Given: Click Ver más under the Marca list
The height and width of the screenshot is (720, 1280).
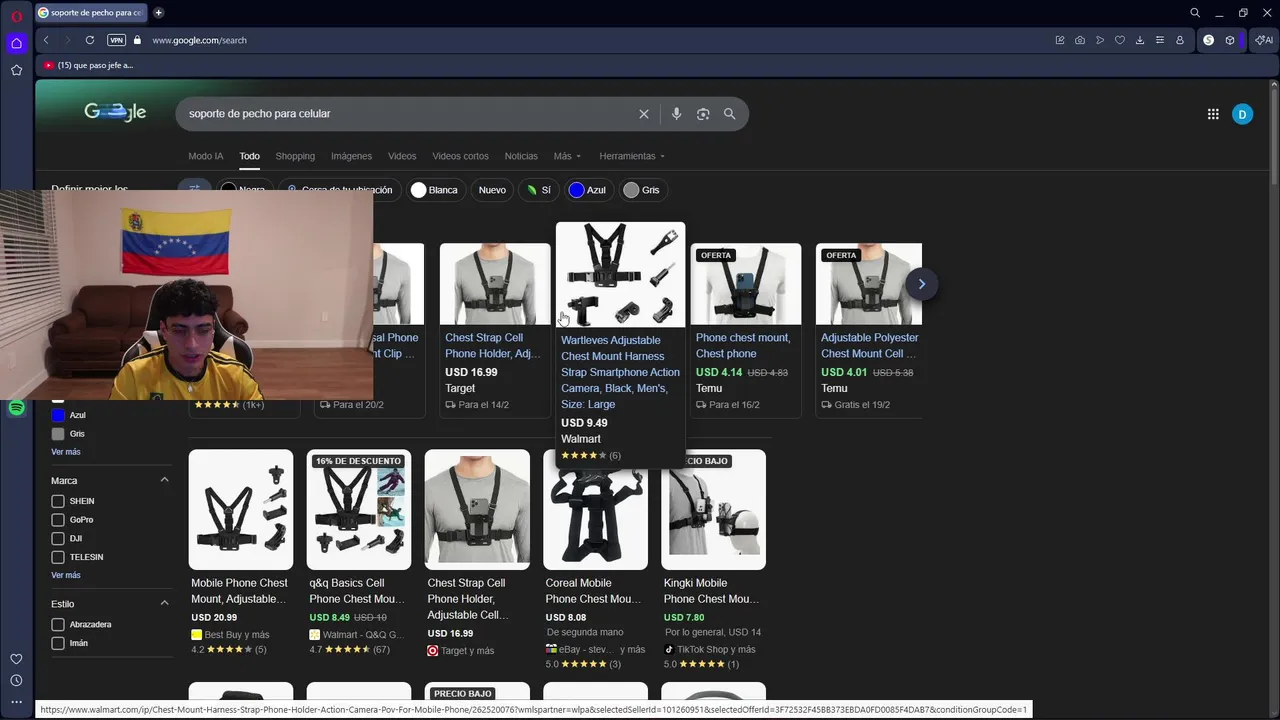Looking at the screenshot, I should [66, 575].
